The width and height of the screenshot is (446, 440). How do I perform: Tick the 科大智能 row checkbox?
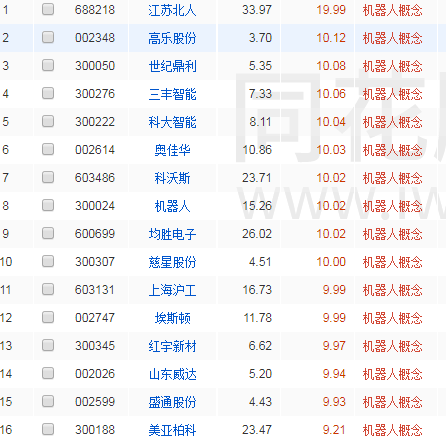click(48, 121)
